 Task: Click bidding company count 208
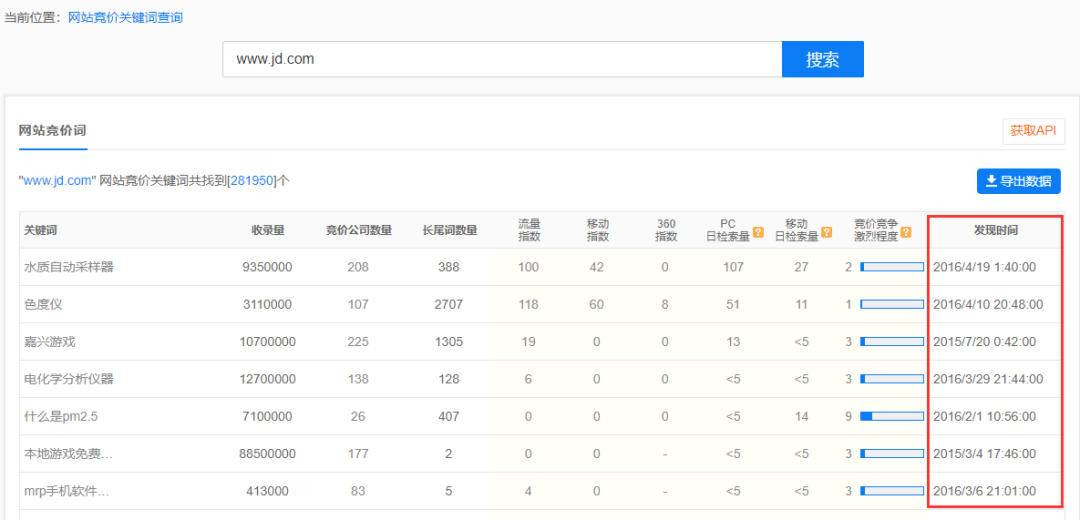[358, 267]
